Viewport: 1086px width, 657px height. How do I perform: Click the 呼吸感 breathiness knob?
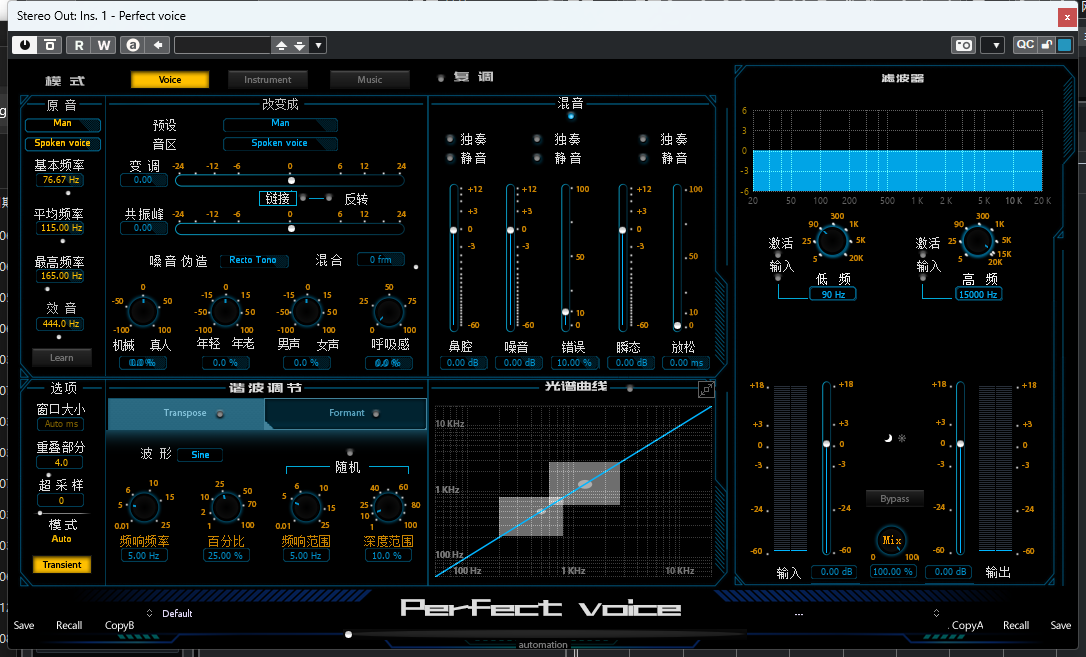click(x=389, y=312)
